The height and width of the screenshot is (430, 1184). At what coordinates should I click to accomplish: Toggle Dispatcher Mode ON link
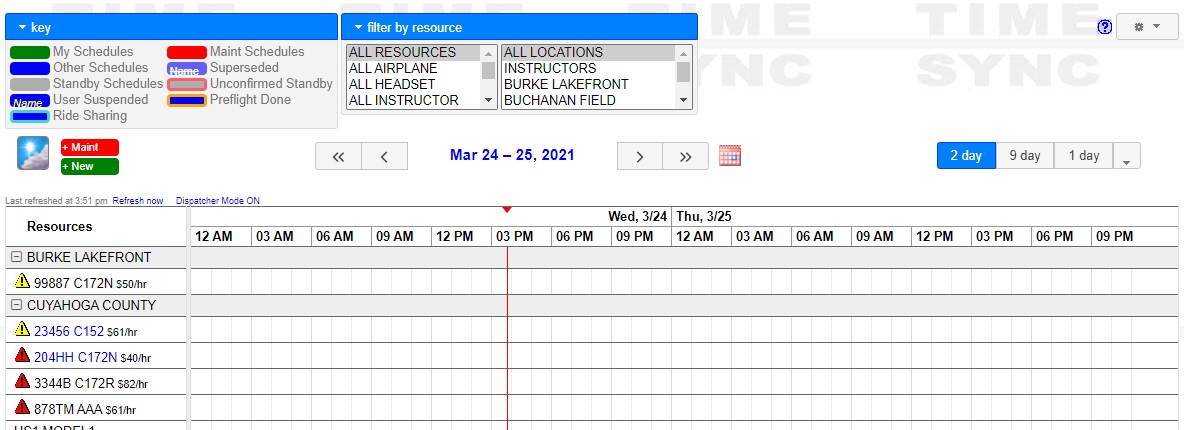pos(217,201)
